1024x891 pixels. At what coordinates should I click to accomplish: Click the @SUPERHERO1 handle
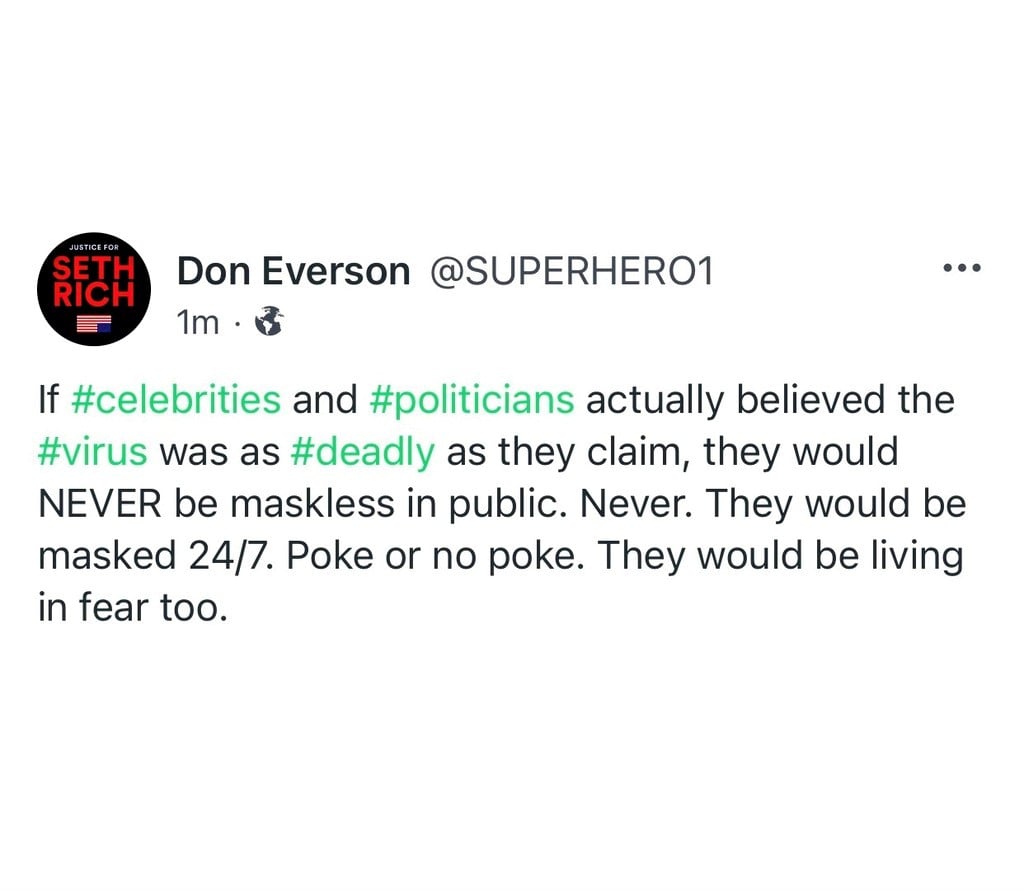[571, 271]
